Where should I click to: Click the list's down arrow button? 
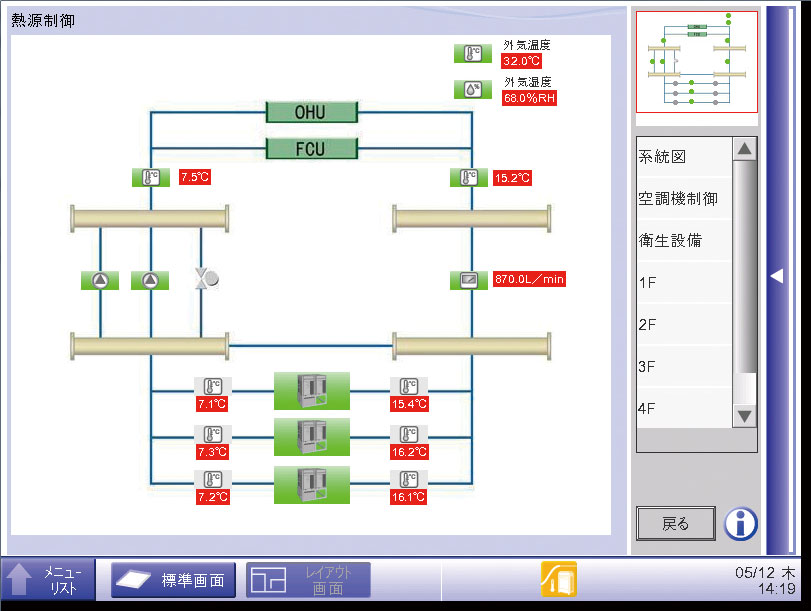tap(744, 415)
